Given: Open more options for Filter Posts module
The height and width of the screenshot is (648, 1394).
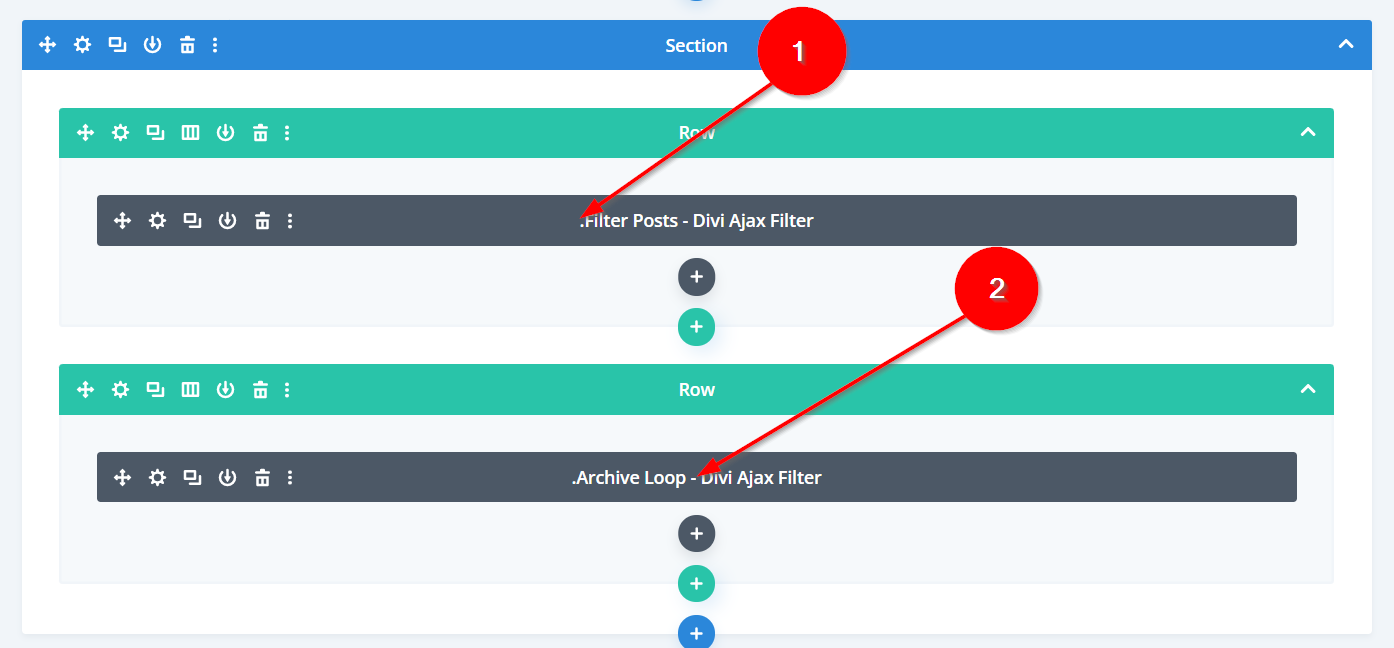Looking at the screenshot, I should click(290, 221).
